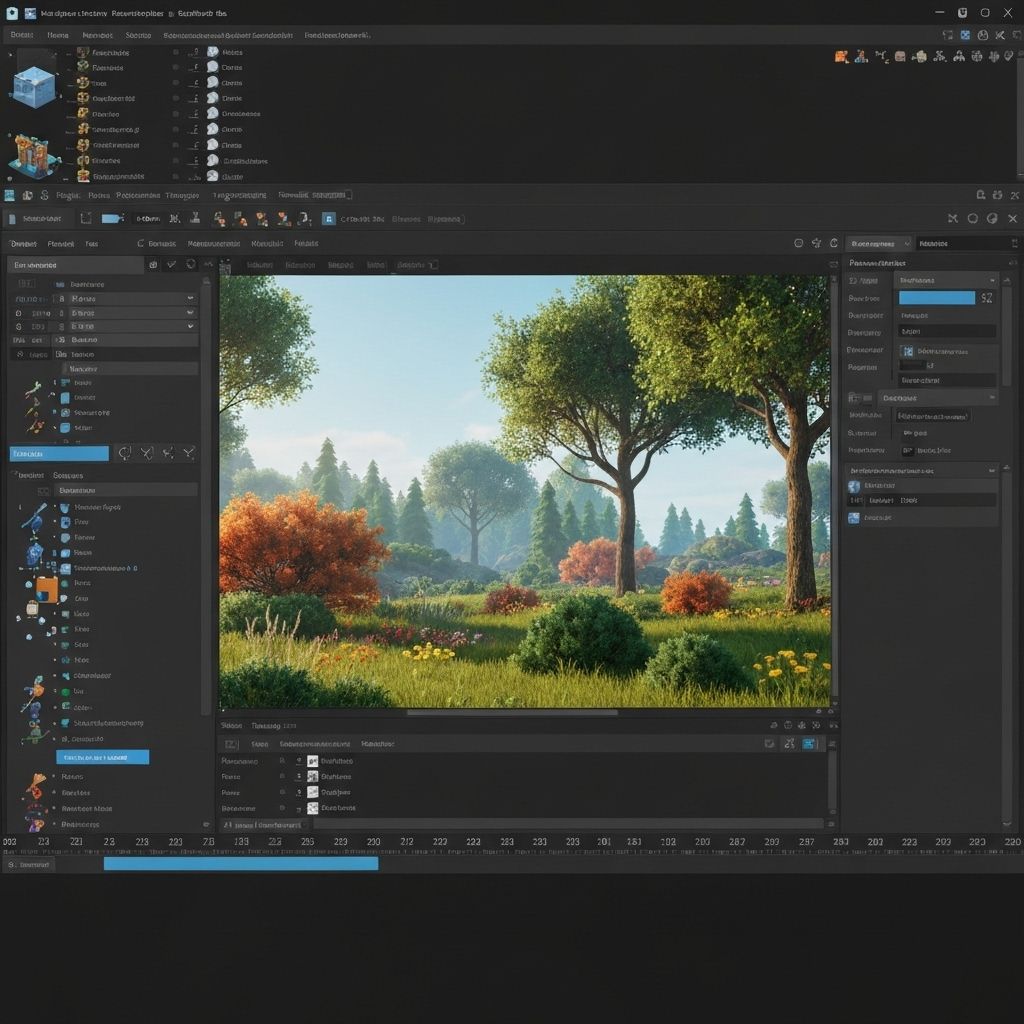Toggle the highlighted blue layout button in the timeline panel
The width and height of the screenshot is (1024, 1024).
[811, 744]
